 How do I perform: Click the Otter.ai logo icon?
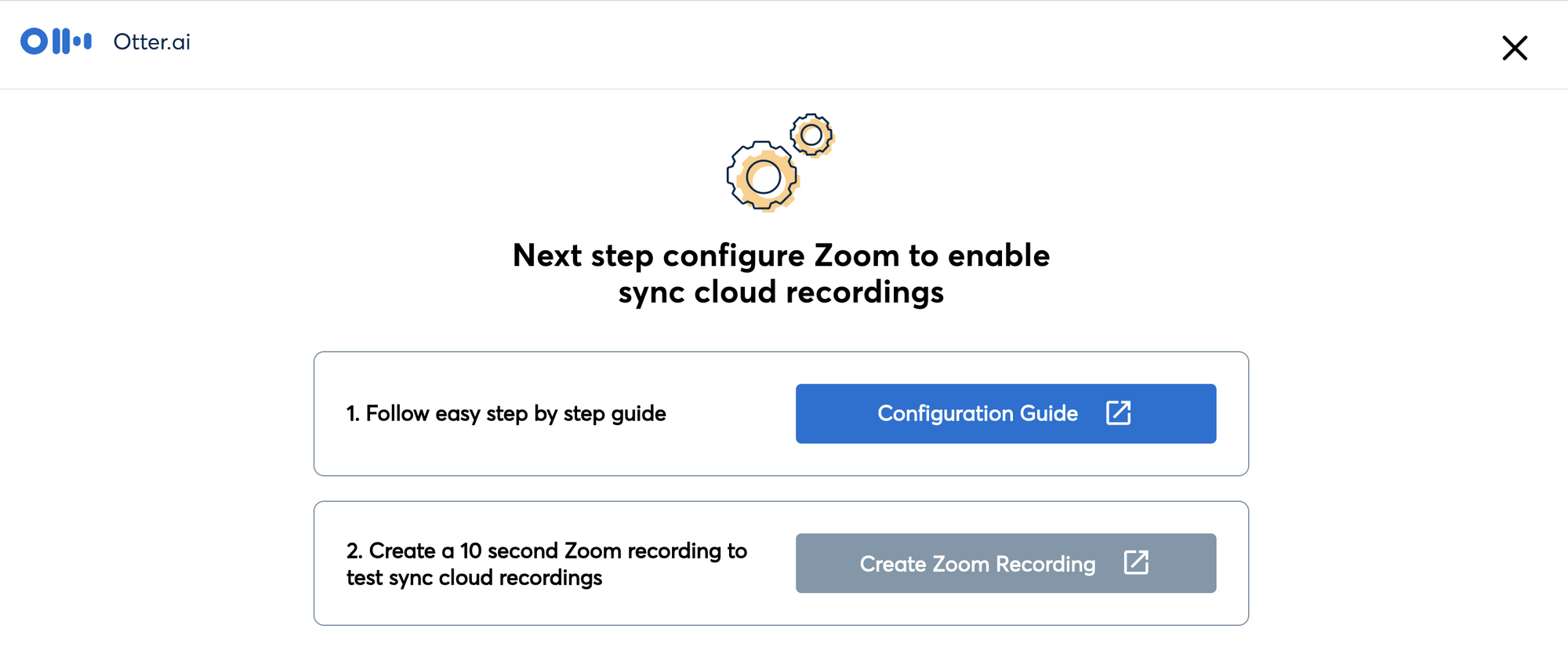click(x=56, y=42)
